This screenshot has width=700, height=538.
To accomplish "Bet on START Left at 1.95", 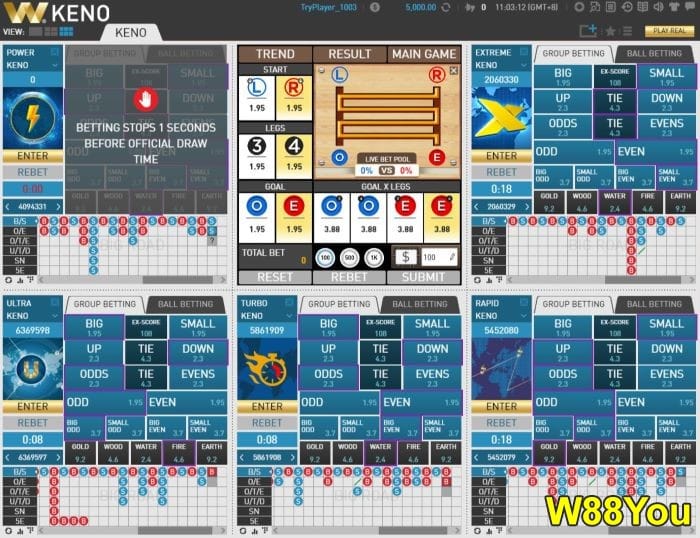I will click(257, 98).
